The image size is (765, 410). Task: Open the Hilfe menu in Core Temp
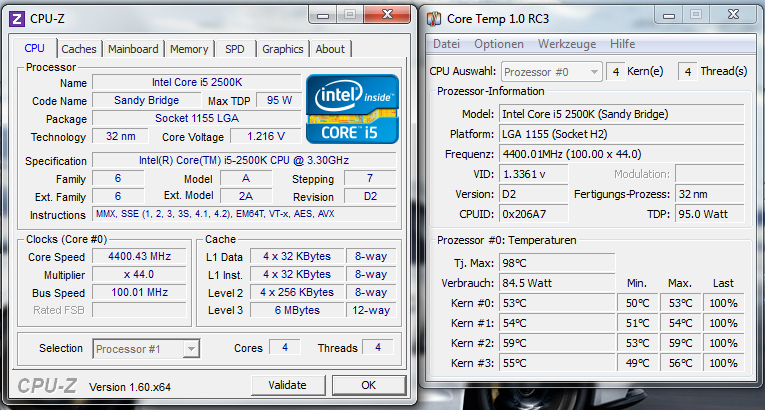pyautogui.click(x=623, y=44)
